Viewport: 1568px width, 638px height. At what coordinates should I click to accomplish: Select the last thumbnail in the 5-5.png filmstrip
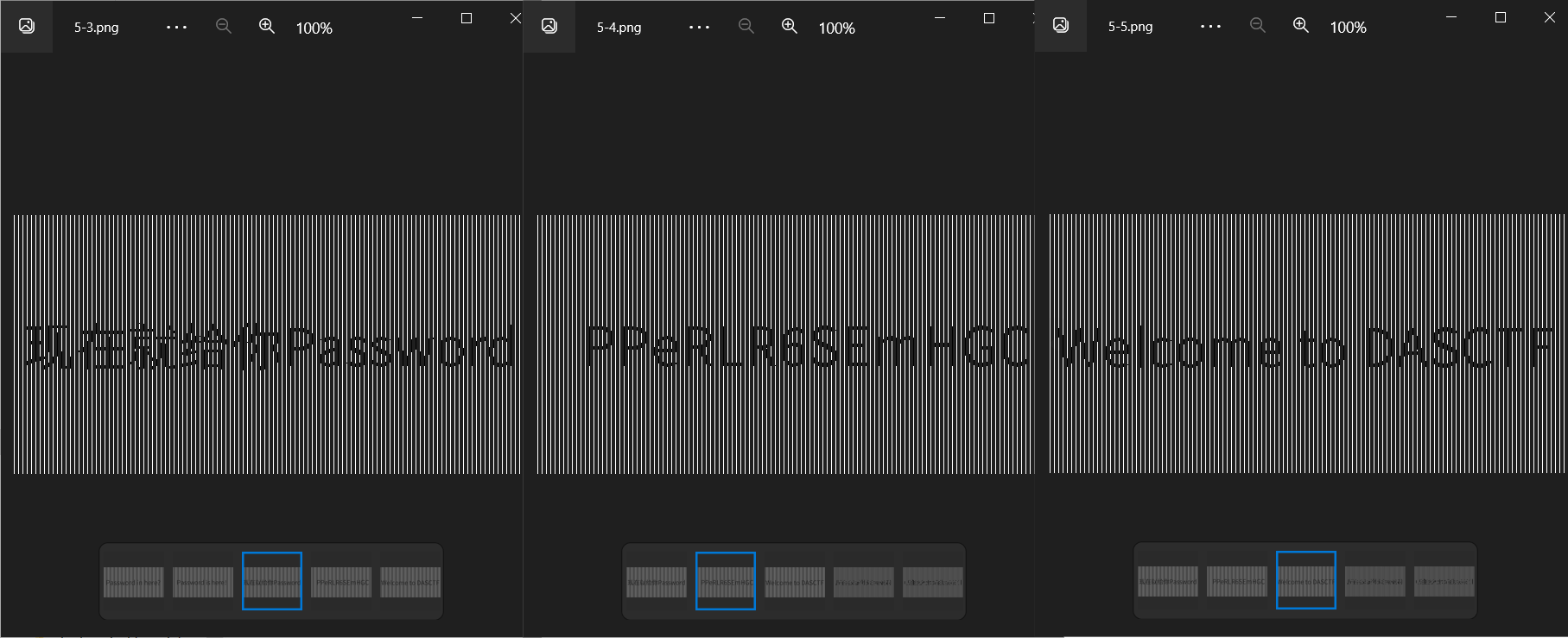tap(1444, 581)
